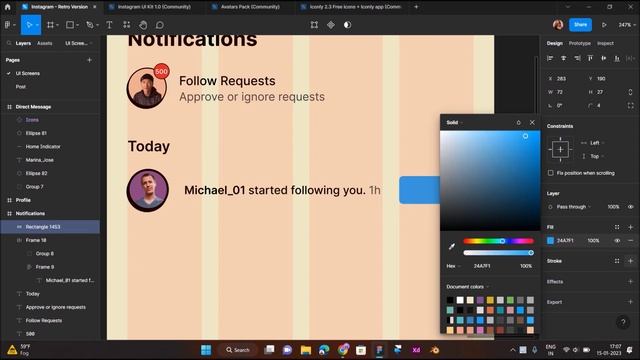
Task: Open the Pass through blend mode dropdown
Action: coord(573,207)
